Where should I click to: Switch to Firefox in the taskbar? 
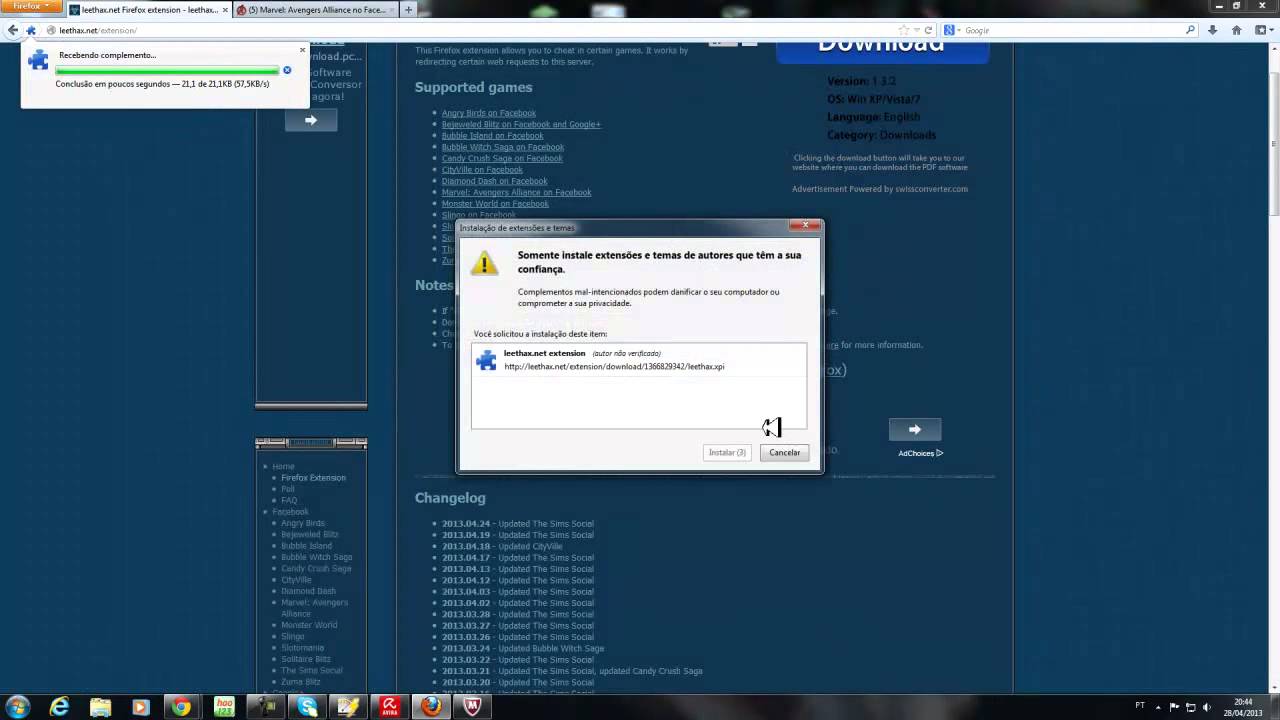click(x=431, y=706)
